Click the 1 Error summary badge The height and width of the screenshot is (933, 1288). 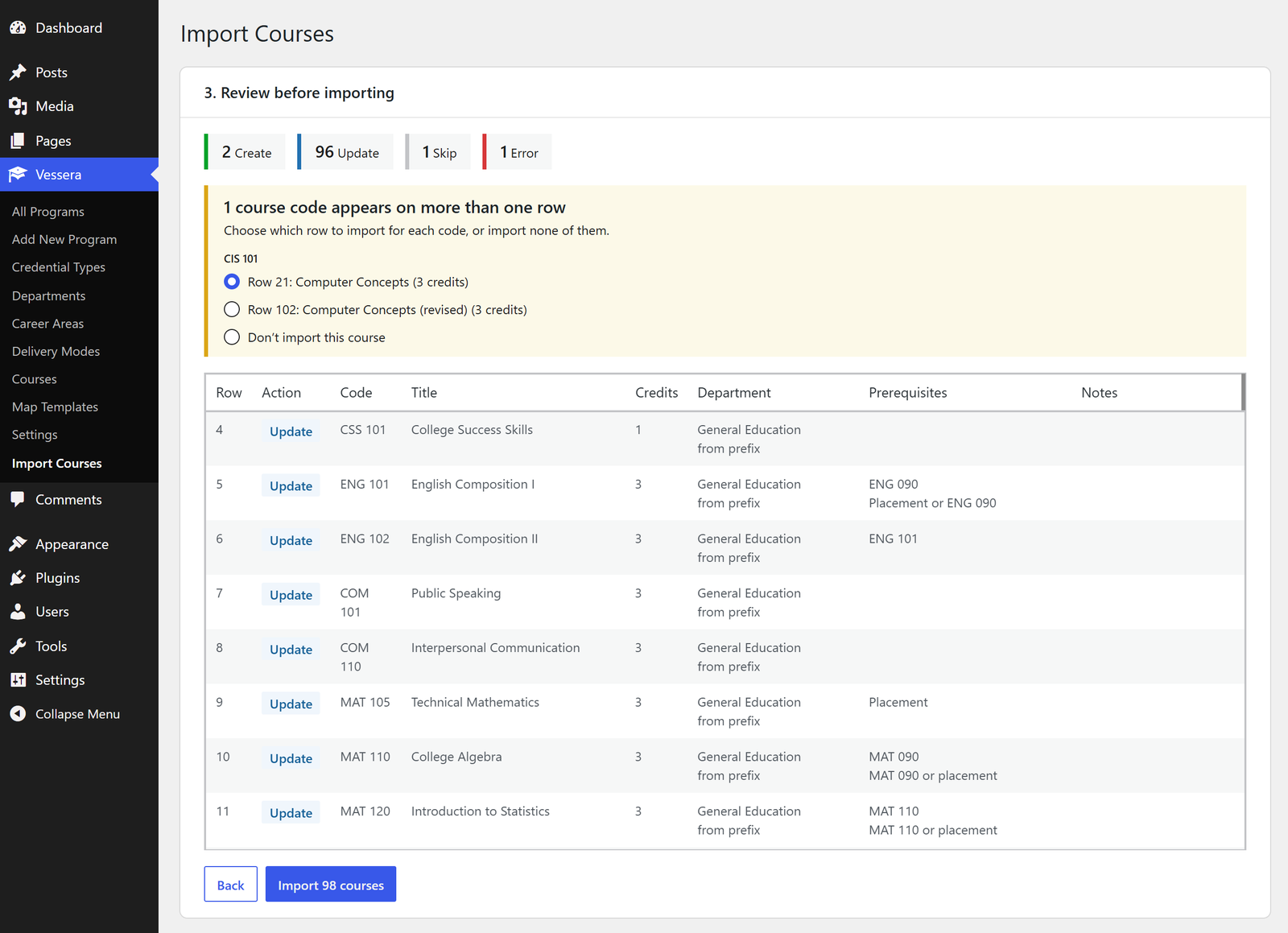(518, 151)
